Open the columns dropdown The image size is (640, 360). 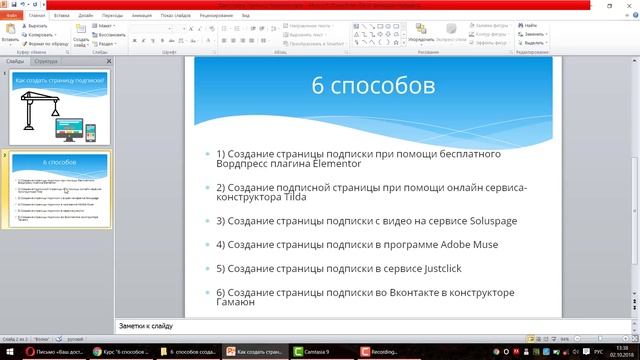point(264,41)
